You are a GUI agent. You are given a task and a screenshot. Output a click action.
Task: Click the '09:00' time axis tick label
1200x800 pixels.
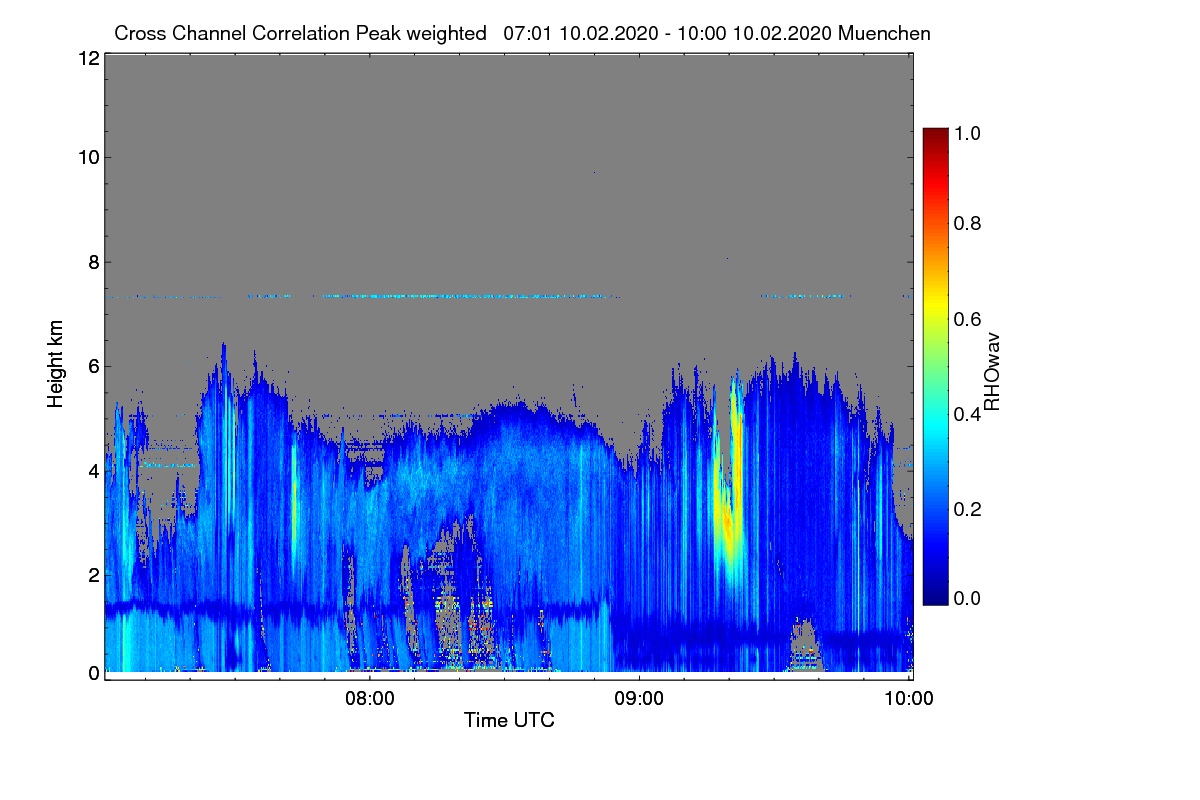[x=639, y=699]
